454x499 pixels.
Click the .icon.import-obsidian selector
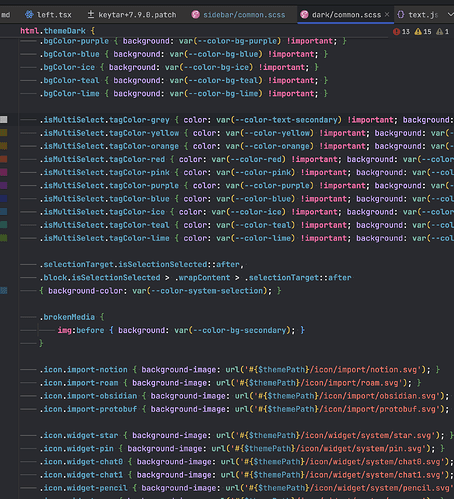pos(88,396)
